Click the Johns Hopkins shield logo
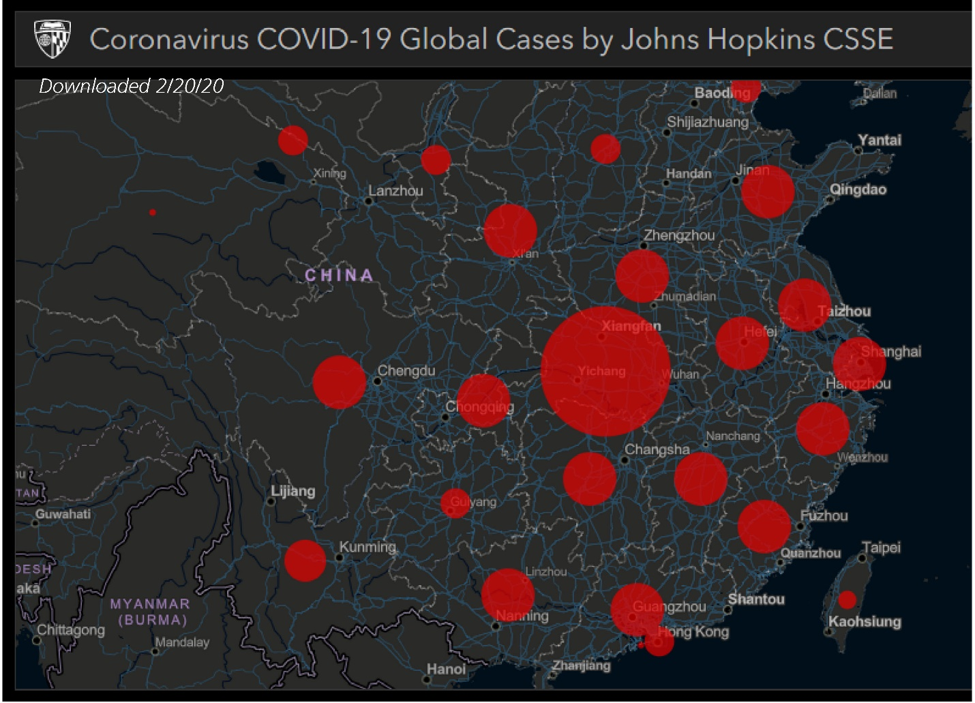The height and width of the screenshot is (703, 975). 52,39
